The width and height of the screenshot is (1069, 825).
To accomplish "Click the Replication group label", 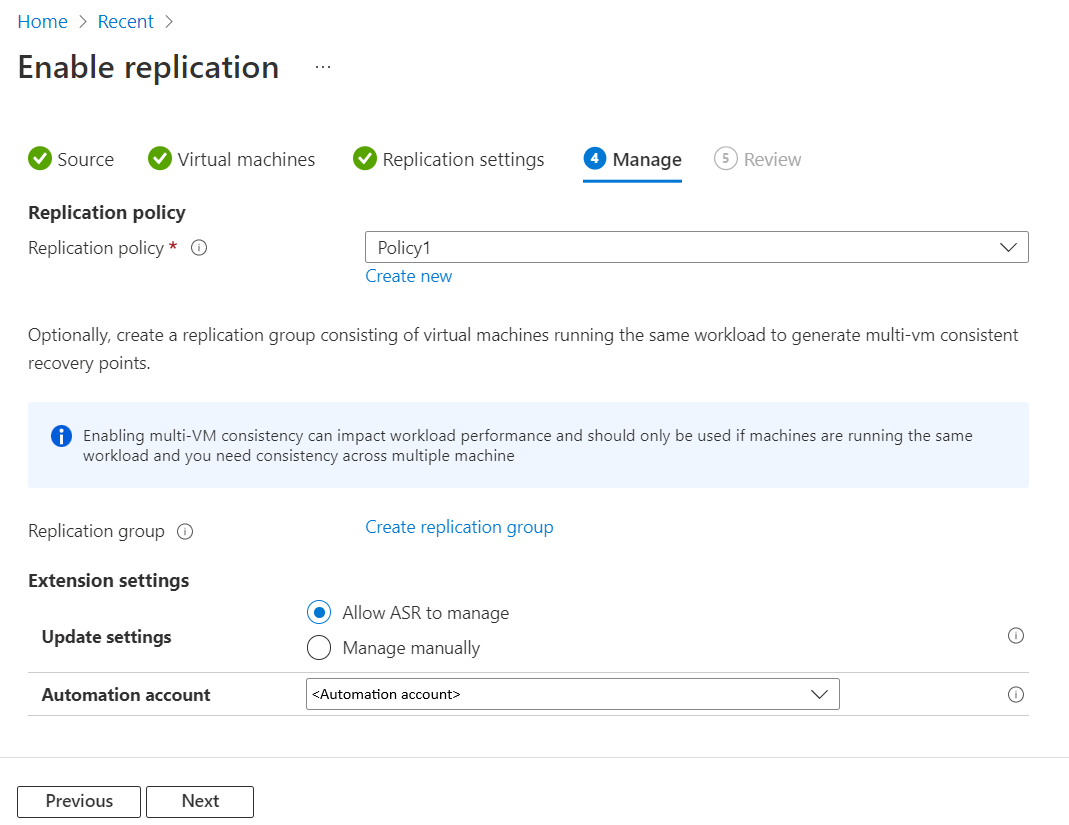I will point(96,531).
